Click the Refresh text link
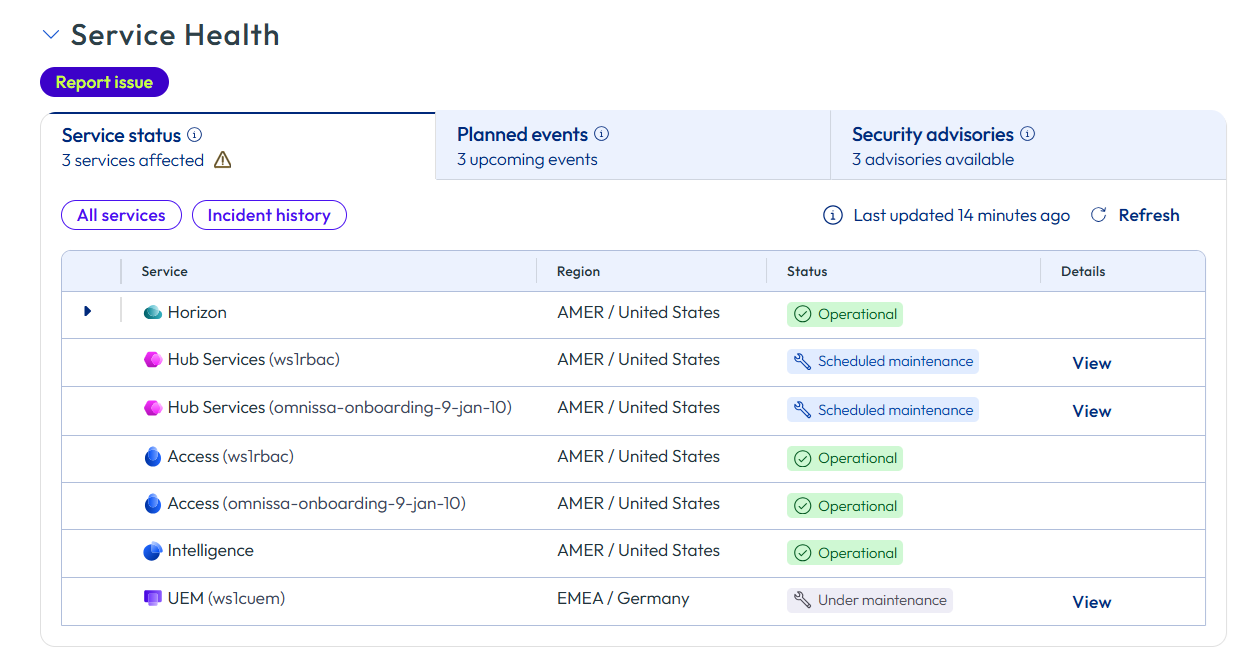This screenshot has height=665, width=1247. point(1149,215)
